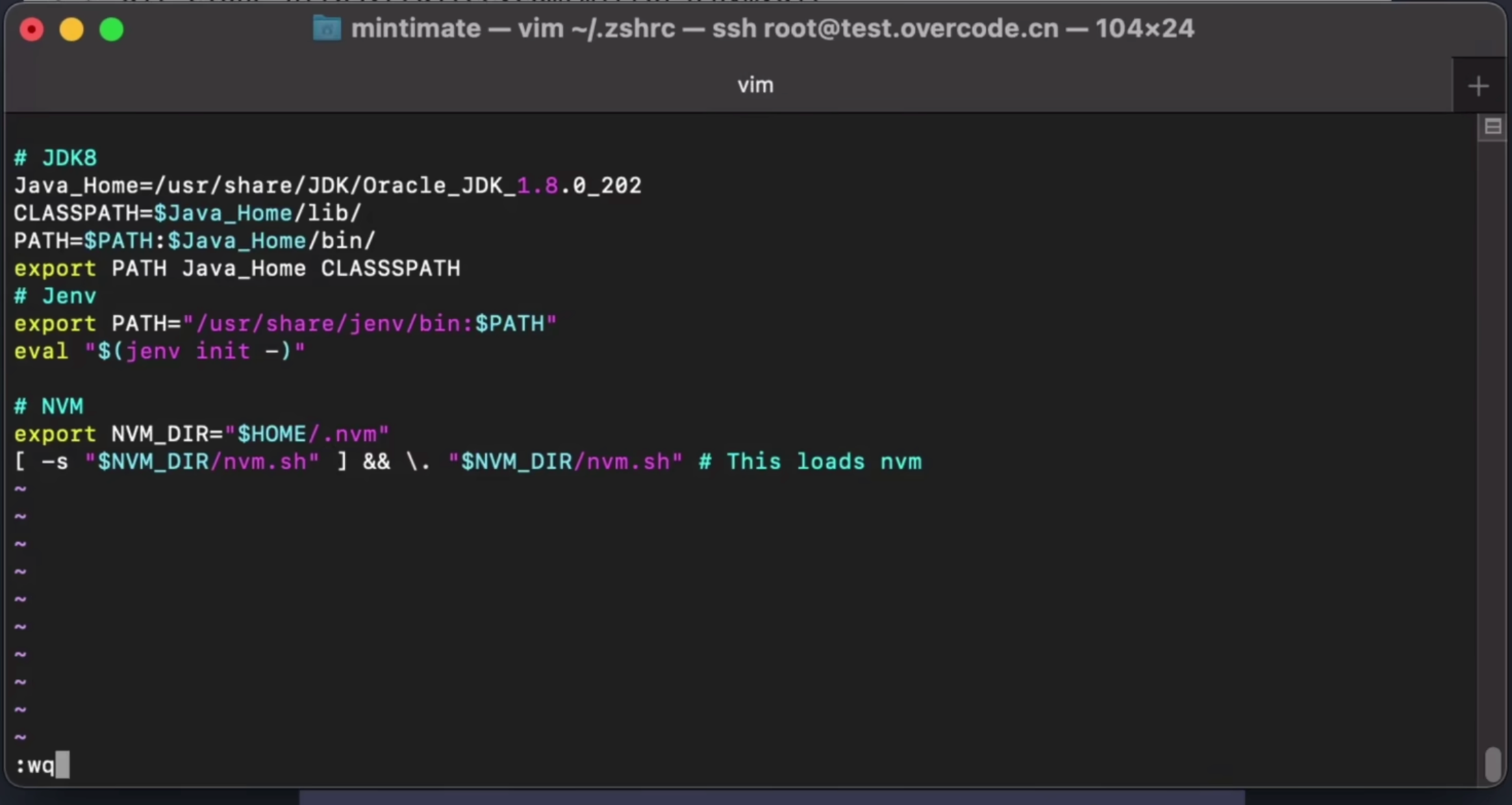This screenshot has width=1512, height=805.
Task: Click the split pane icon at top right
Action: (1493, 127)
